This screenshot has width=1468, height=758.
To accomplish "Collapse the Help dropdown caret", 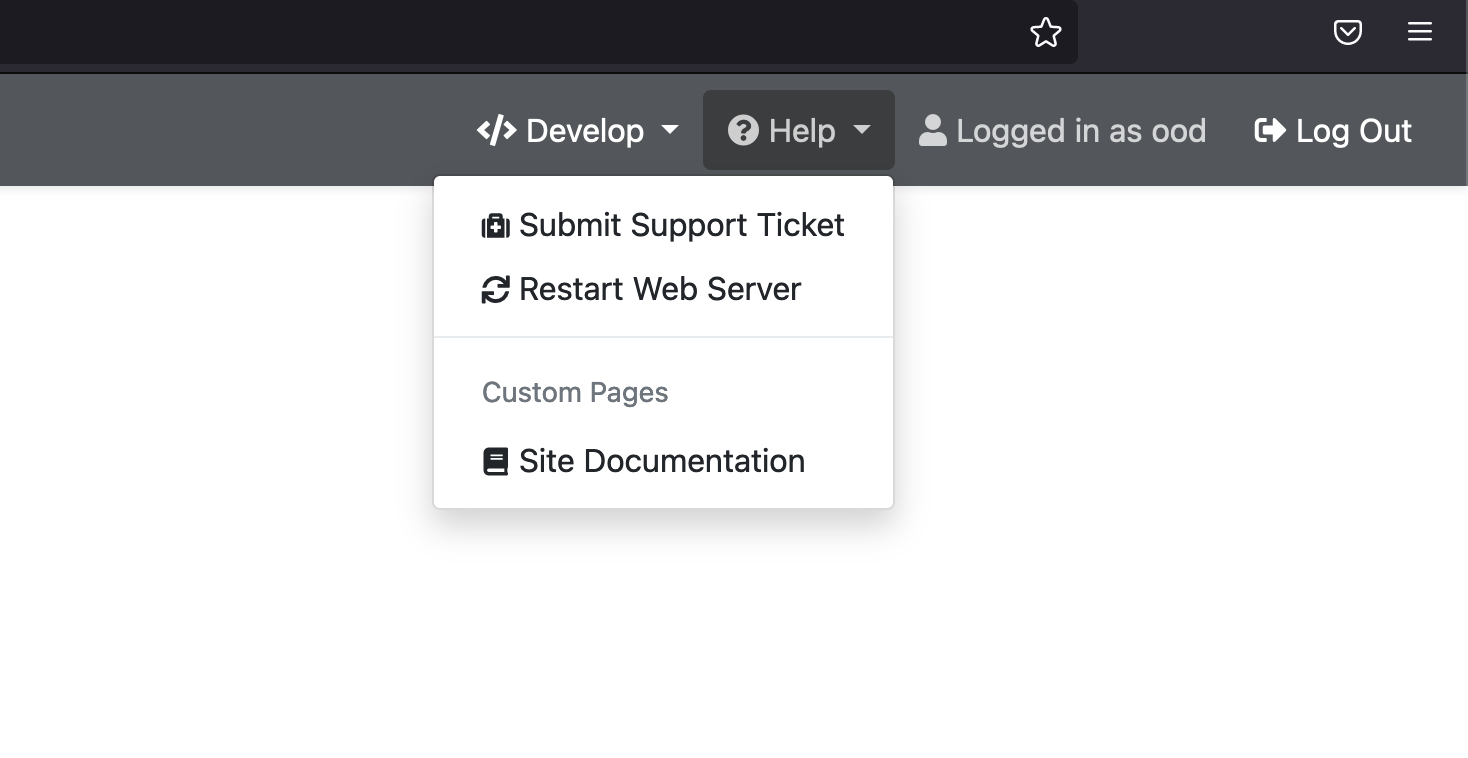I will [x=862, y=130].
